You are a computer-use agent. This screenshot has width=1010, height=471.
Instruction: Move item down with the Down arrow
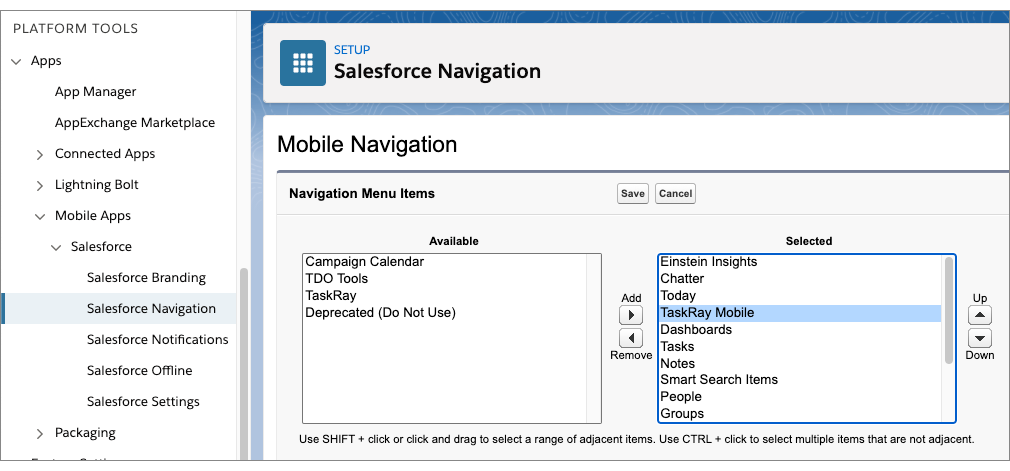pos(980,338)
